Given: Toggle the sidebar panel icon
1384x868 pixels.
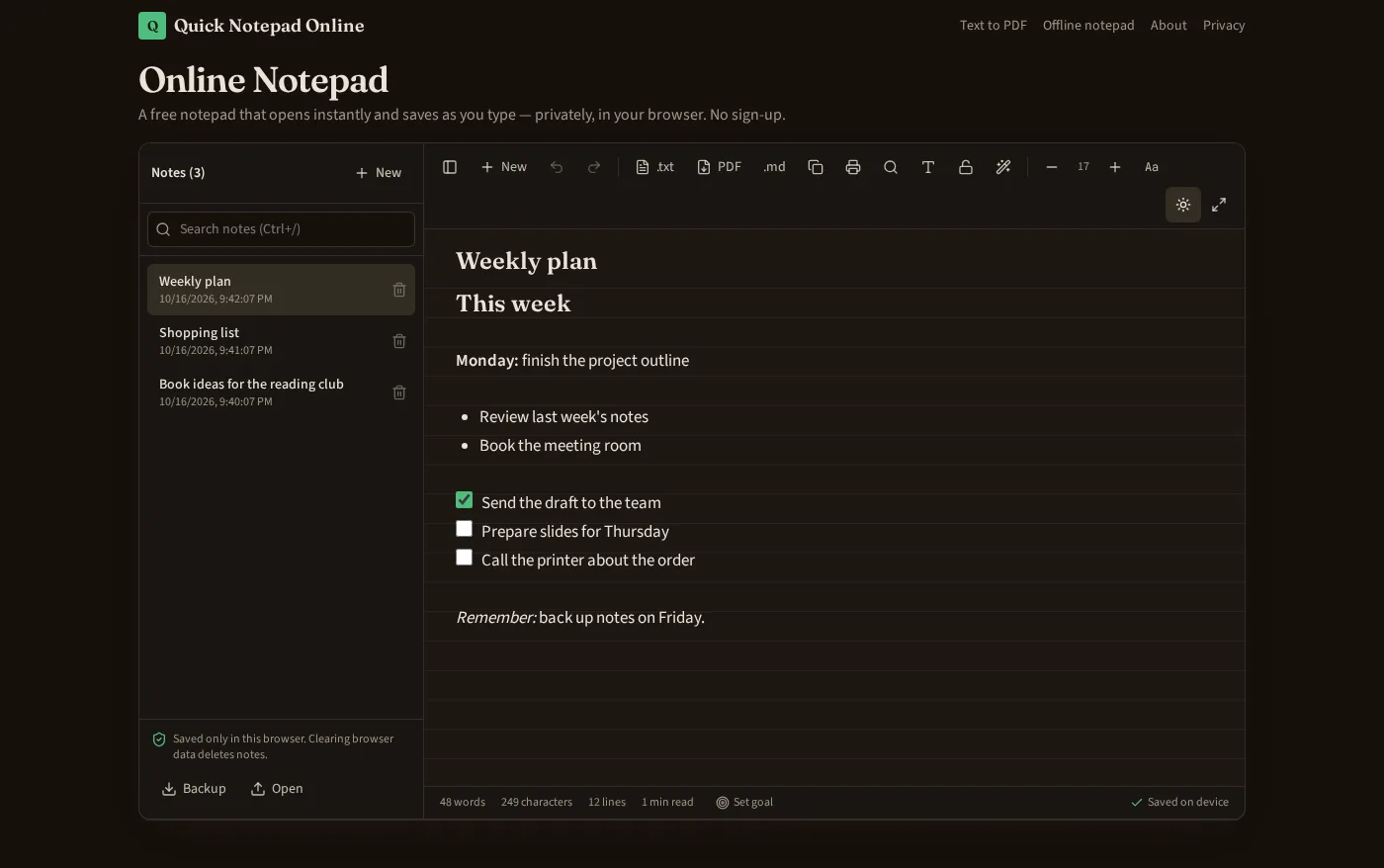Looking at the screenshot, I should tap(450, 167).
